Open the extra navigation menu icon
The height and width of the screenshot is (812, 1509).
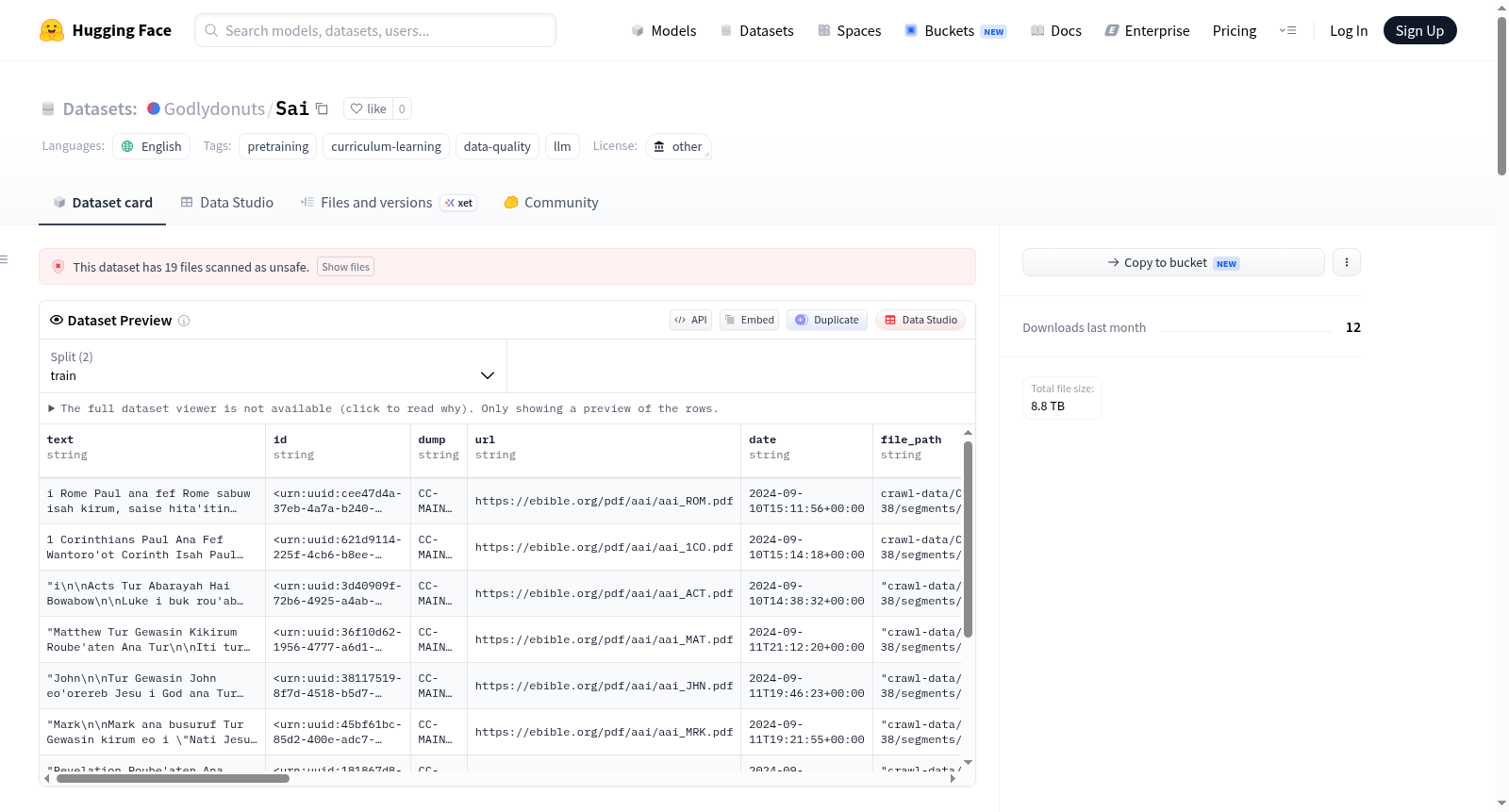(x=1287, y=30)
